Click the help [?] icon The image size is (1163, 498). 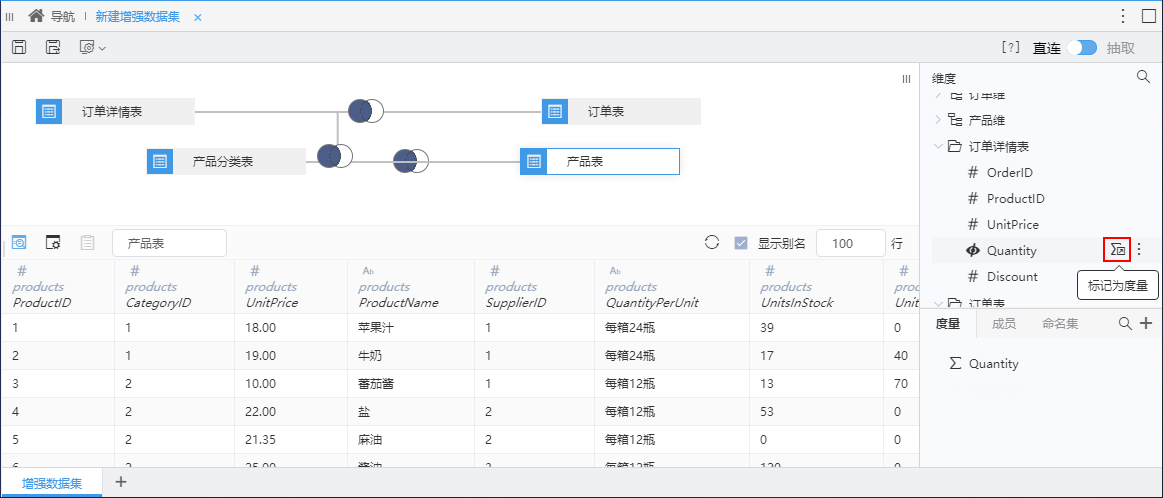(1010, 47)
